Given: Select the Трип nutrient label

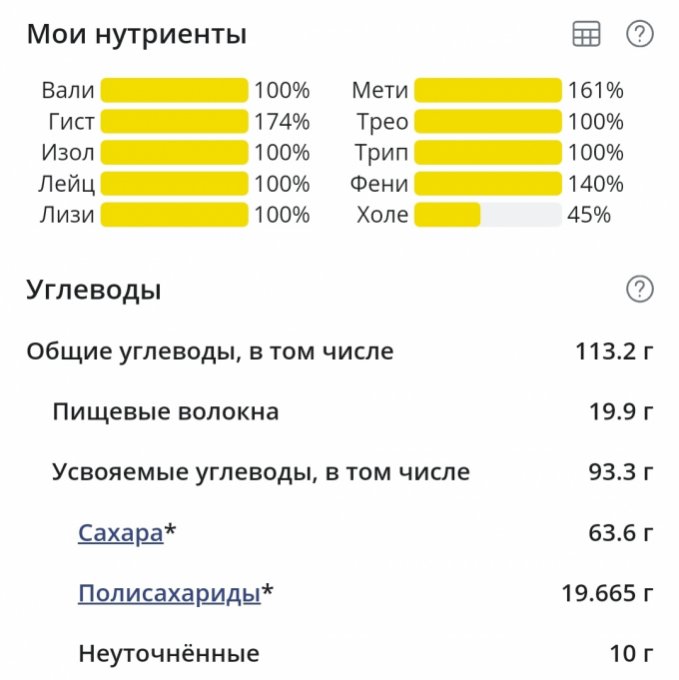Looking at the screenshot, I should (381, 153).
